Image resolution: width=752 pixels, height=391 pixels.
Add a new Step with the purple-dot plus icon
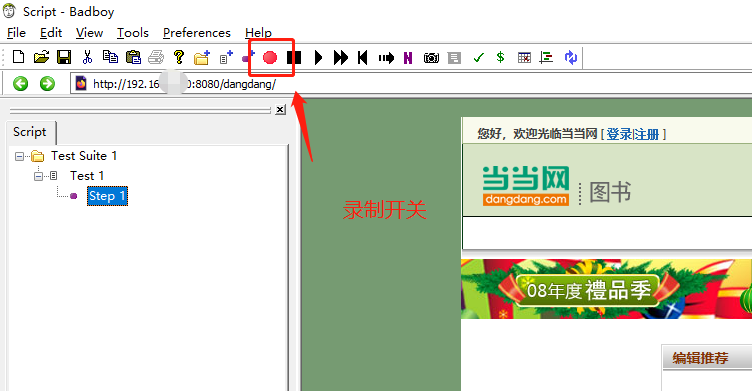coord(247,57)
